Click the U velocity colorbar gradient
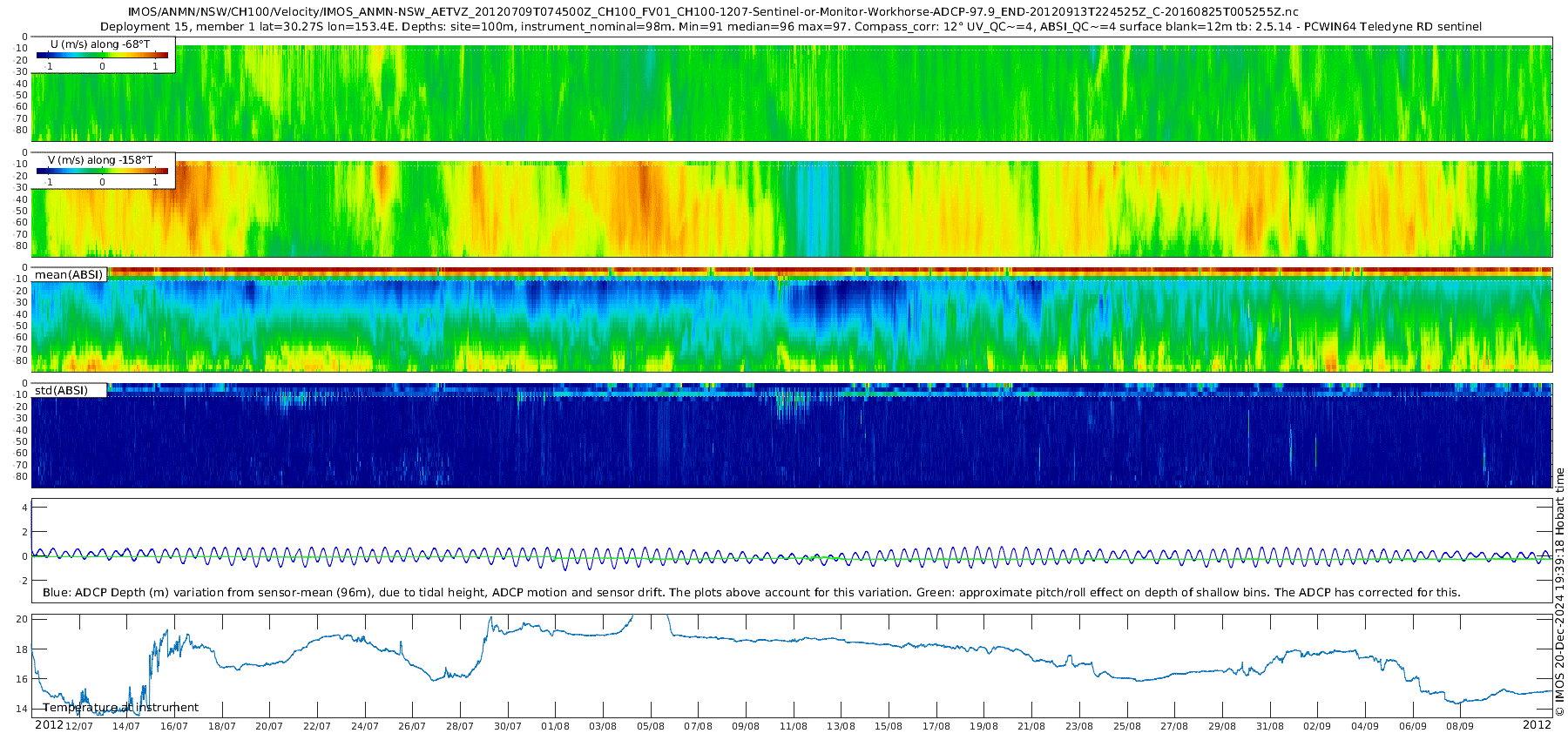Viewport: 1568px width, 740px height. click(103, 56)
